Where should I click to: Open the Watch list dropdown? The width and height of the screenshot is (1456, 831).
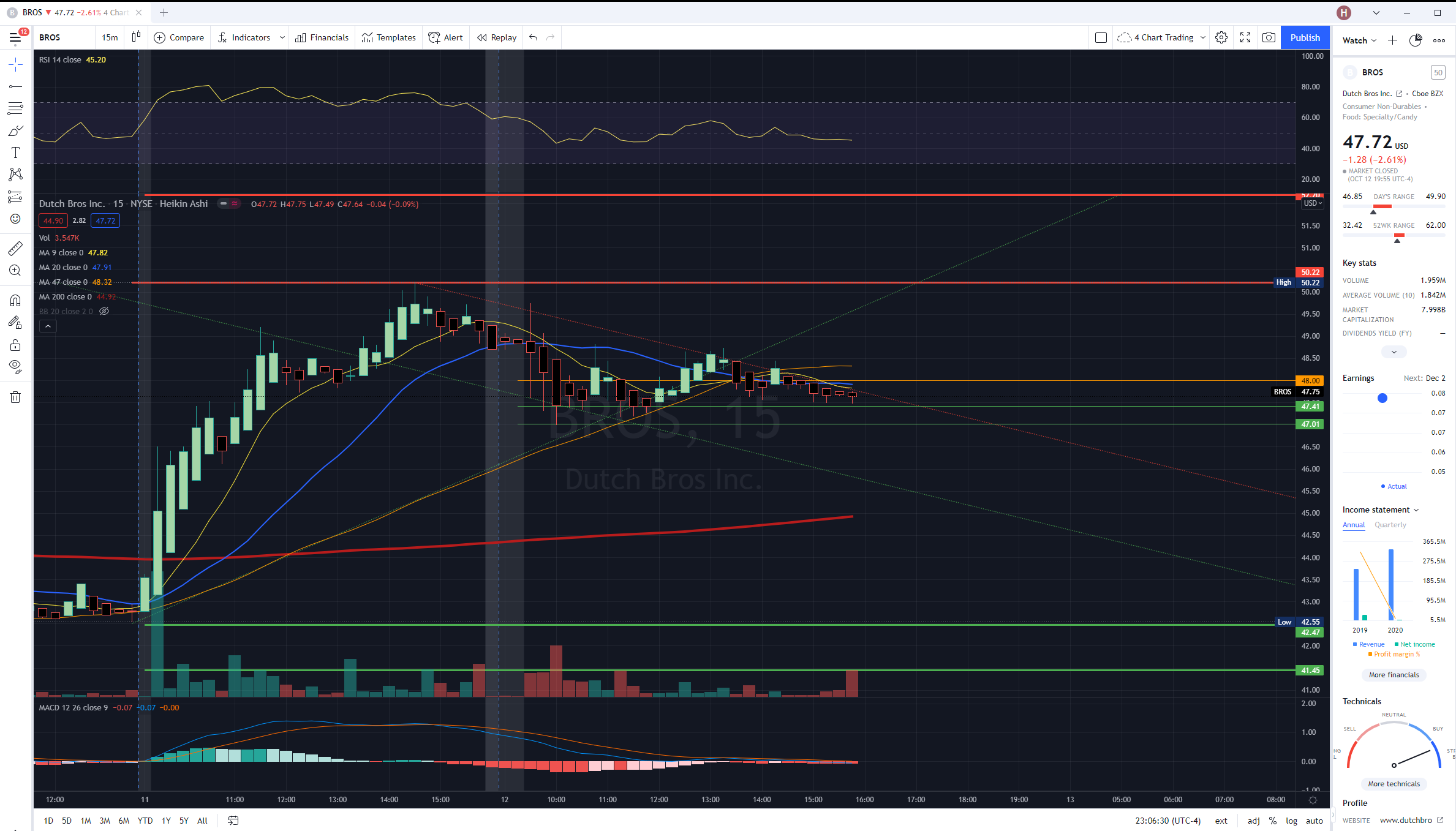pyautogui.click(x=1359, y=40)
